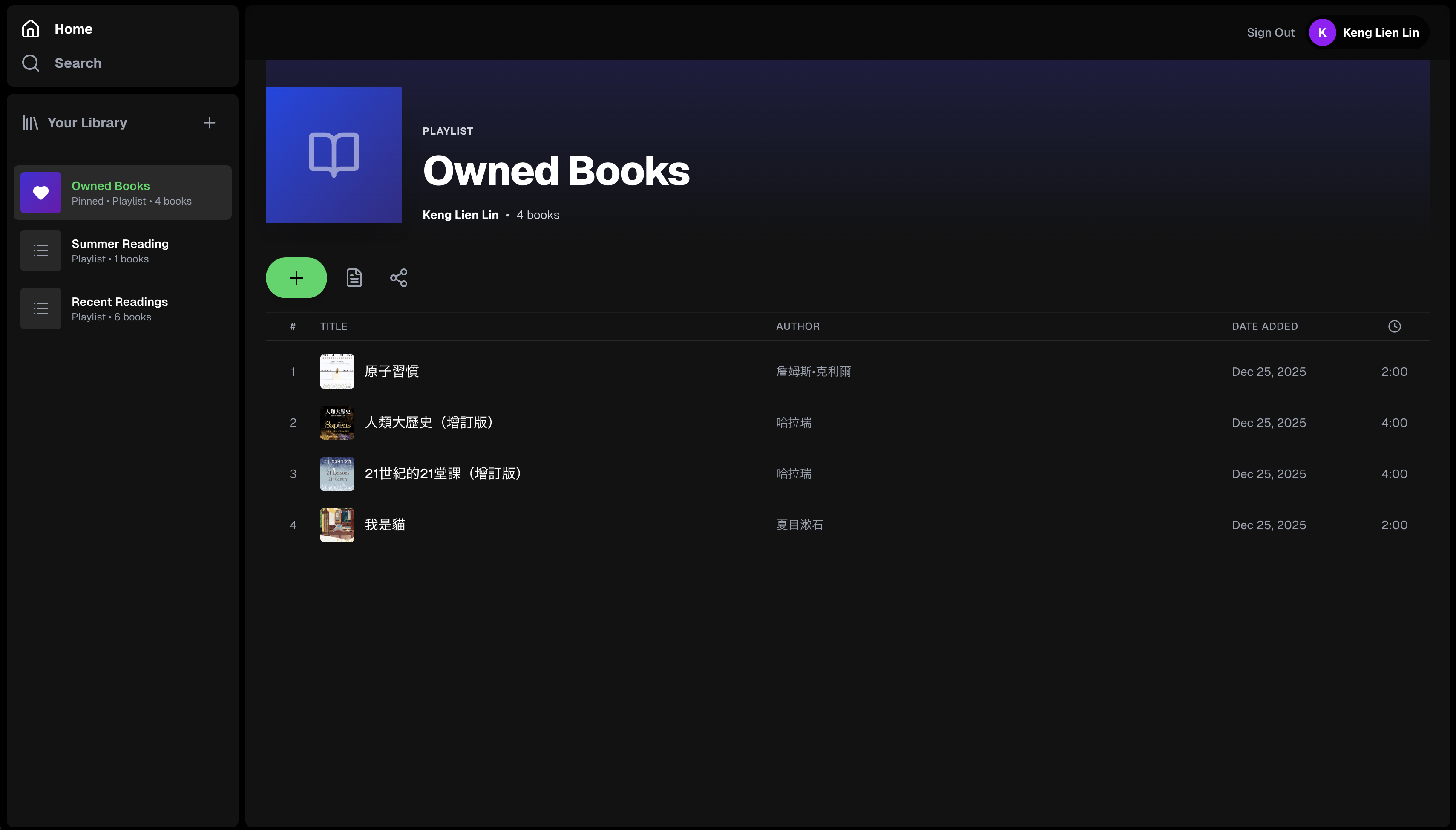The image size is (1456, 830).
Task: Select the Owned Books heart playlist icon
Action: click(40, 193)
